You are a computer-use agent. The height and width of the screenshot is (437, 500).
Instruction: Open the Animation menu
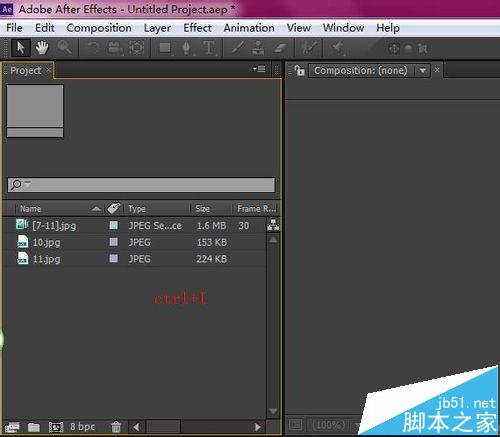click(x=249, y=28)
